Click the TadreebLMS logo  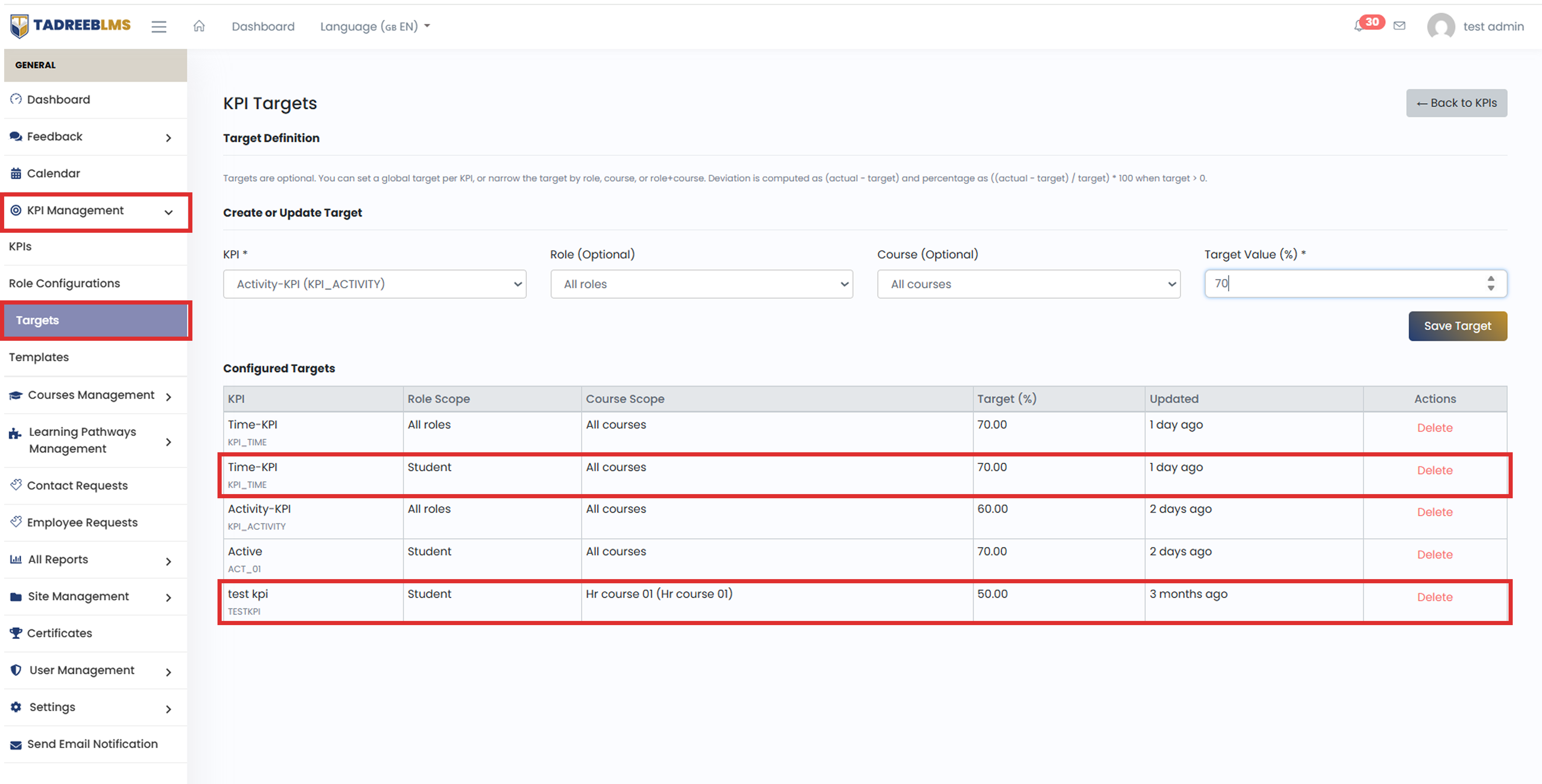coord(71,26)
